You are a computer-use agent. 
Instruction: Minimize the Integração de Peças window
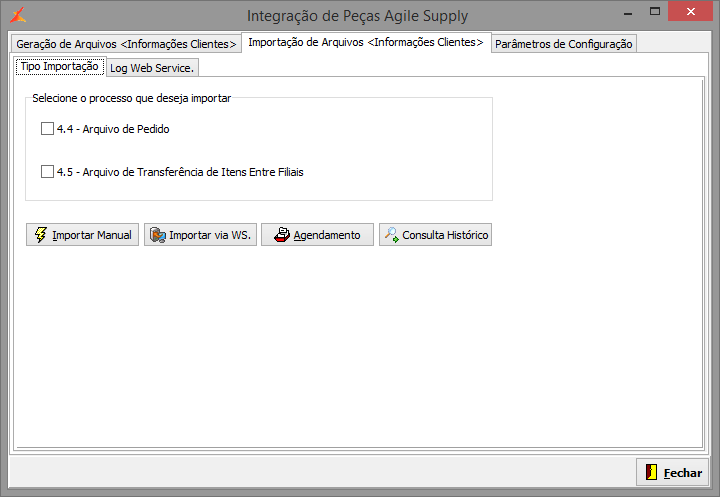pos(628,12)
